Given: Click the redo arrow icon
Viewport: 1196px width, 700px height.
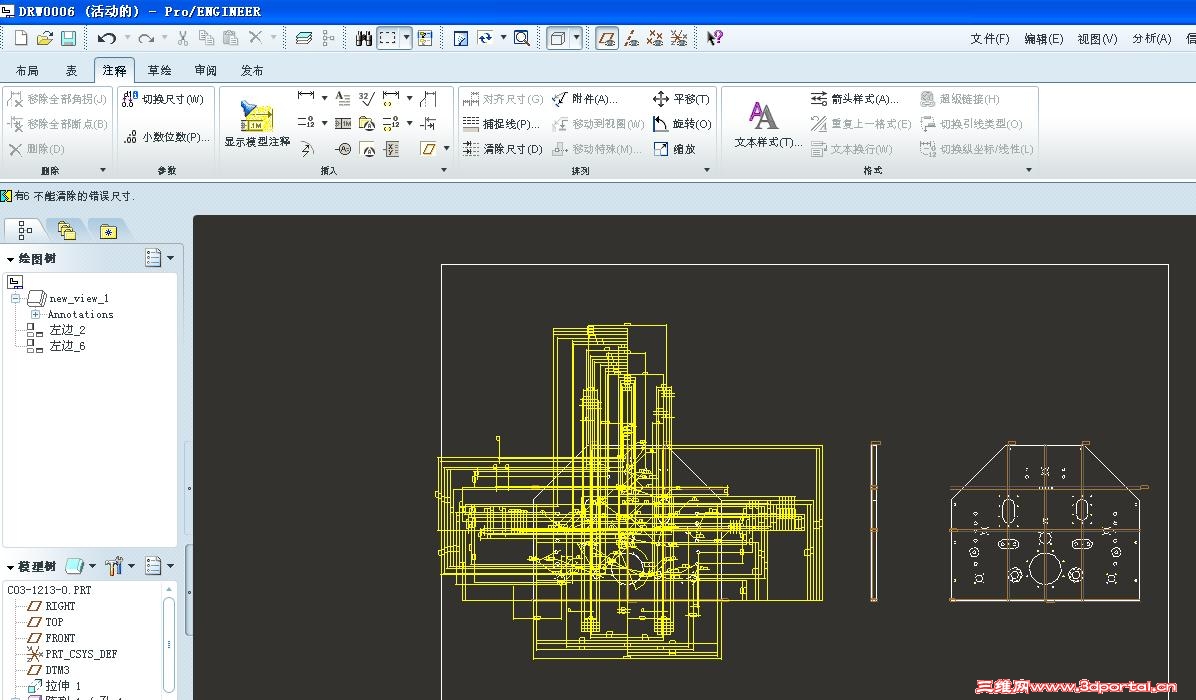Looking at the screenshot, I should click(x=146, y=37).
